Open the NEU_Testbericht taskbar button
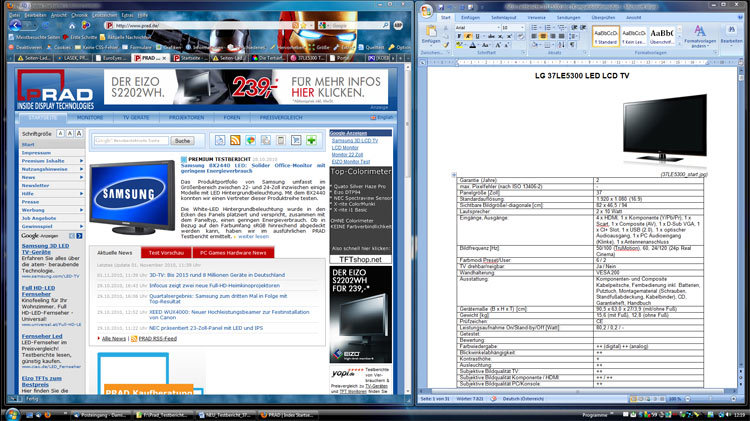The height and width of the screenshot is (421, 750). coord(226,415)
